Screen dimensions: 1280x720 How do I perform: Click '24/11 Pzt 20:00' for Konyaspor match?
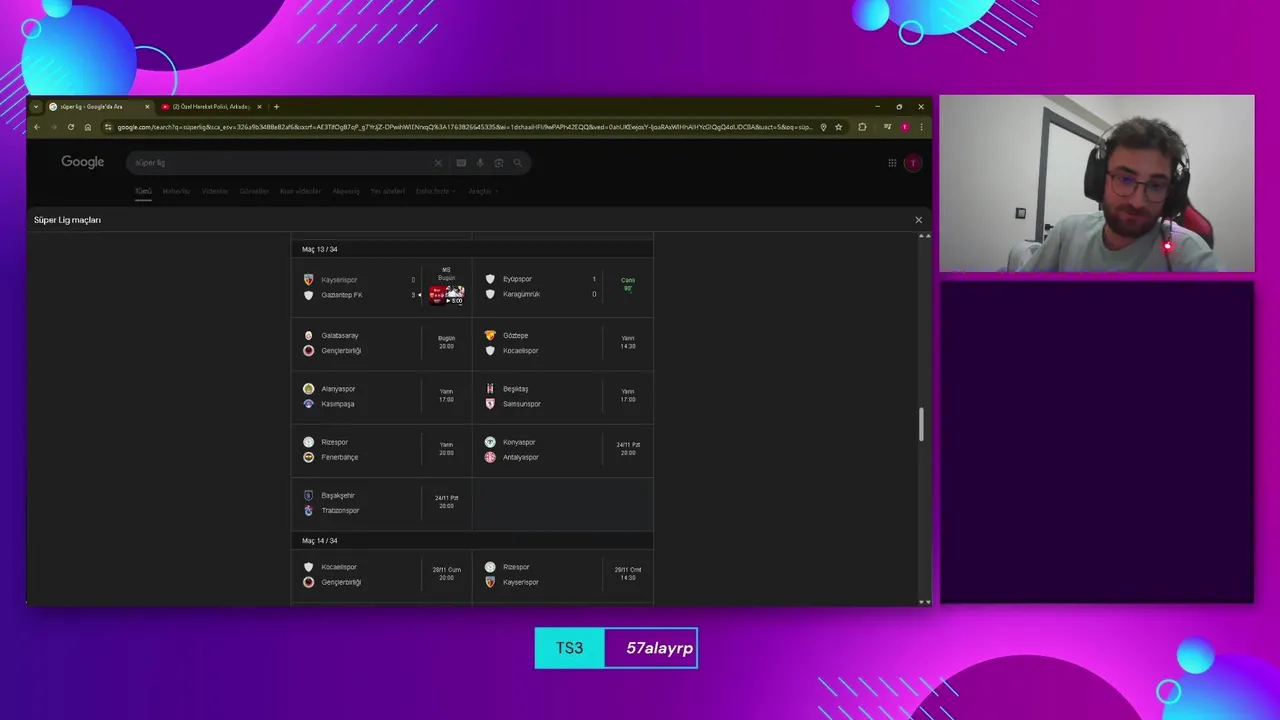point(628,449)
